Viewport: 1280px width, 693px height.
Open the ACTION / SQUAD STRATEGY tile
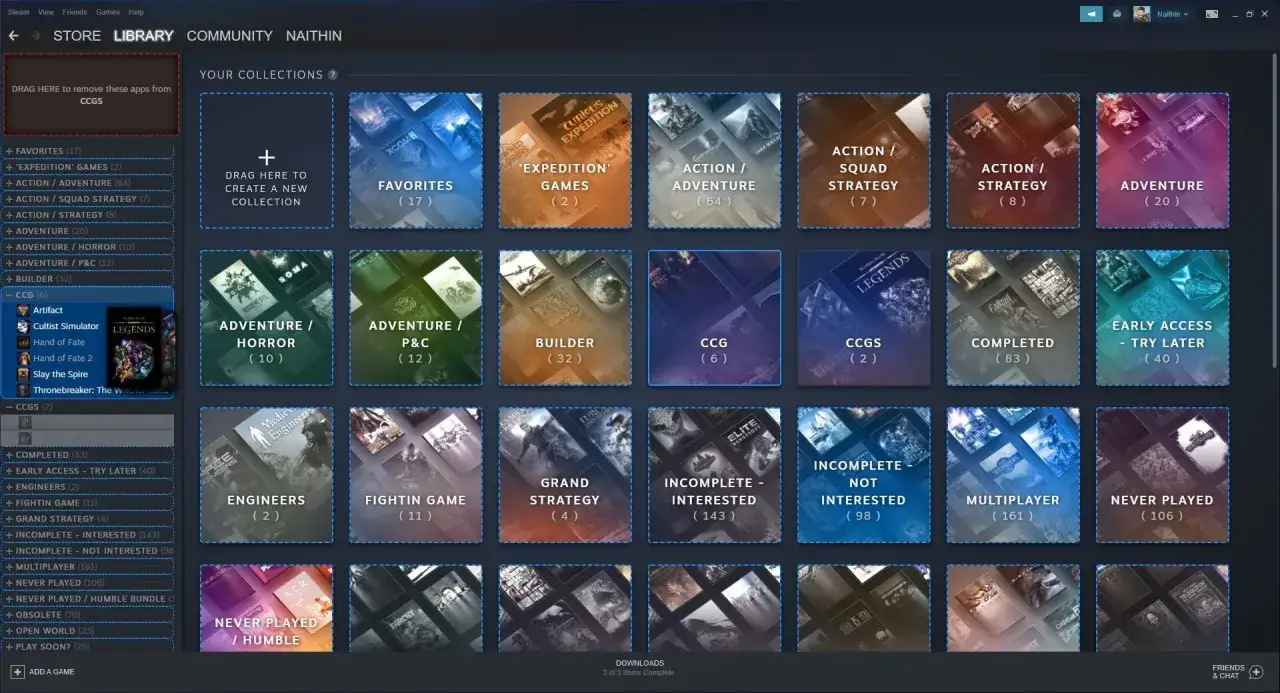point(864,161)
